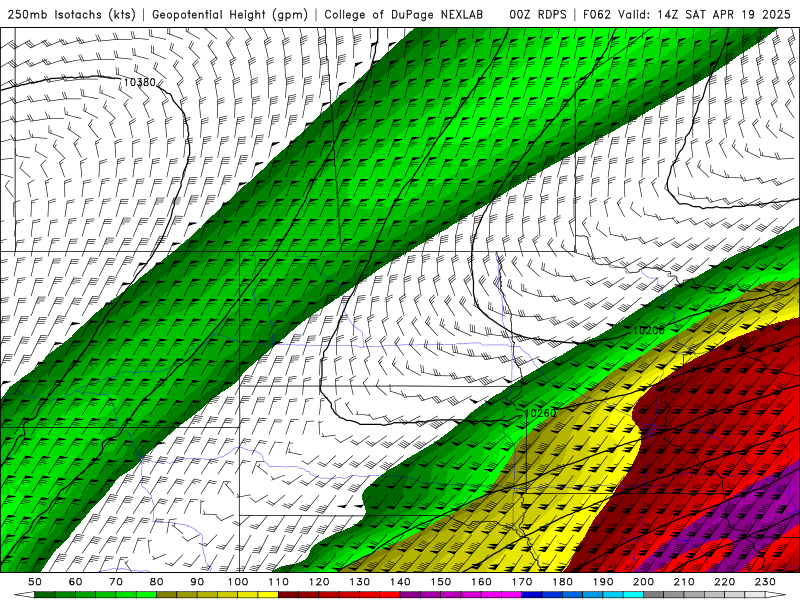
Task: Pick the bright magenta swatch before 170
Action: pyautogui.click(x=512, y=594)
